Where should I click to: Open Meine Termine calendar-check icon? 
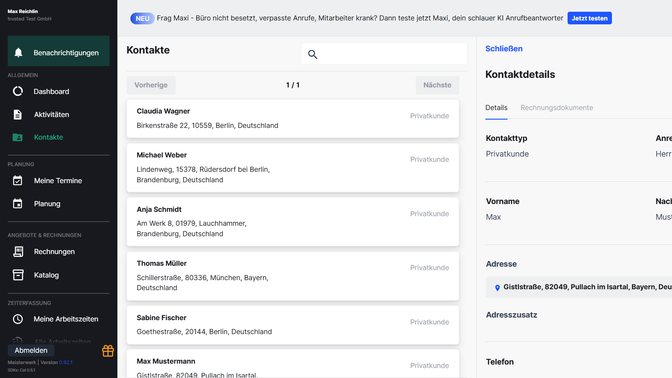18,180
